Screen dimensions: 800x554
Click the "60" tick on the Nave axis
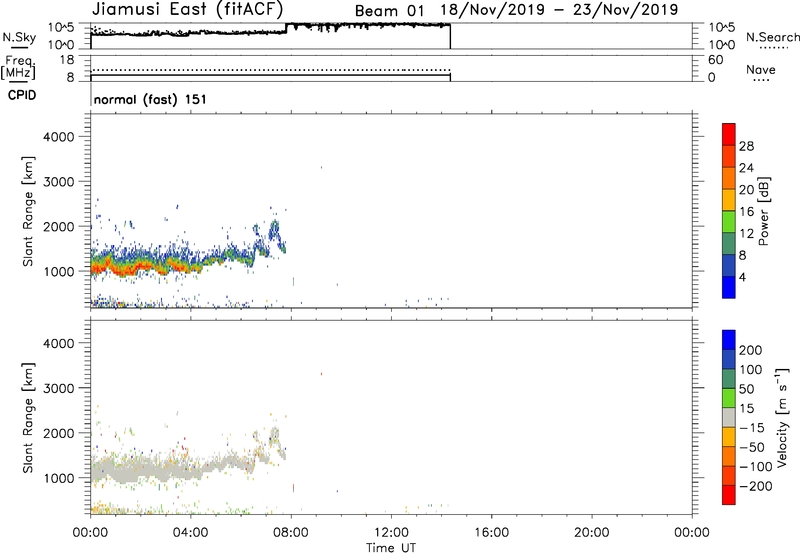click(715, 60)
